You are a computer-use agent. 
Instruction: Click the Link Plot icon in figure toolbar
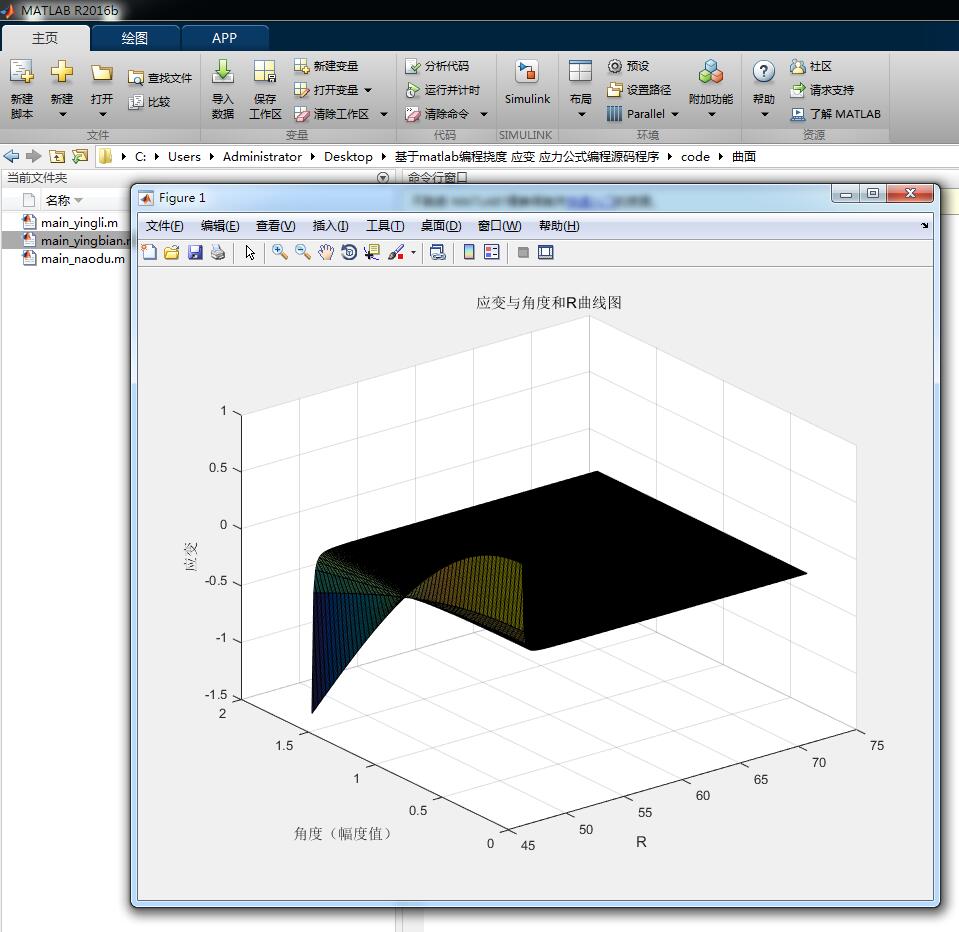tap(438, 252)
